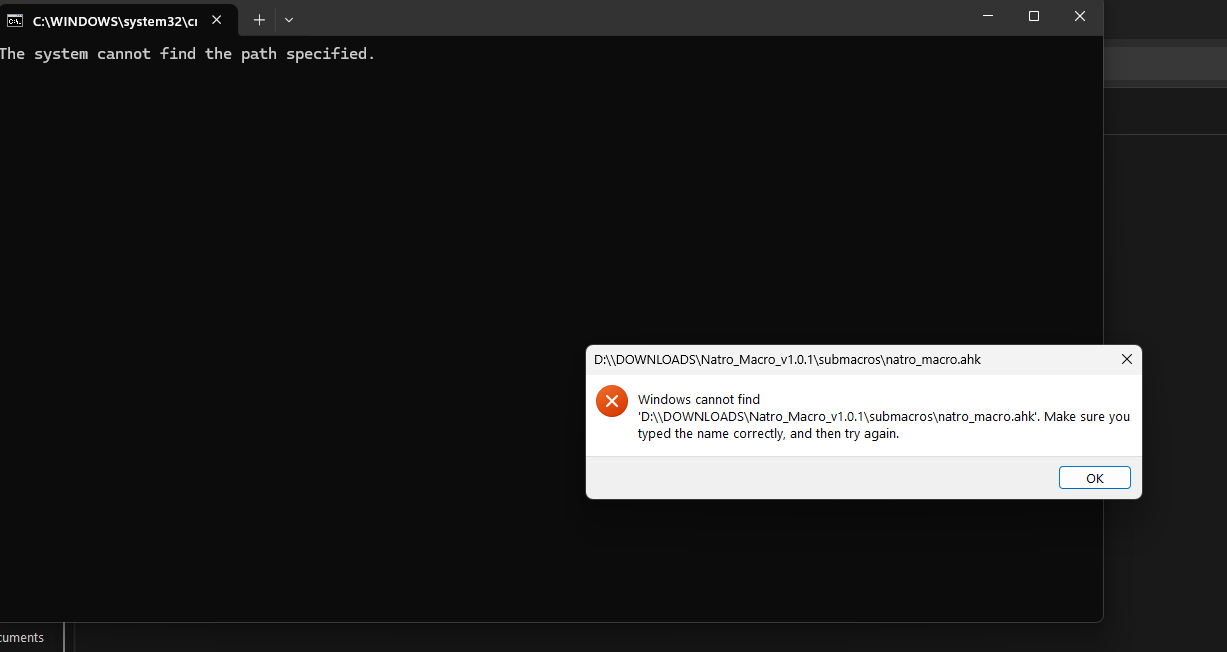1227x652 pixels.
Task: Minimize the terminal window
Action: pos(988,16)
